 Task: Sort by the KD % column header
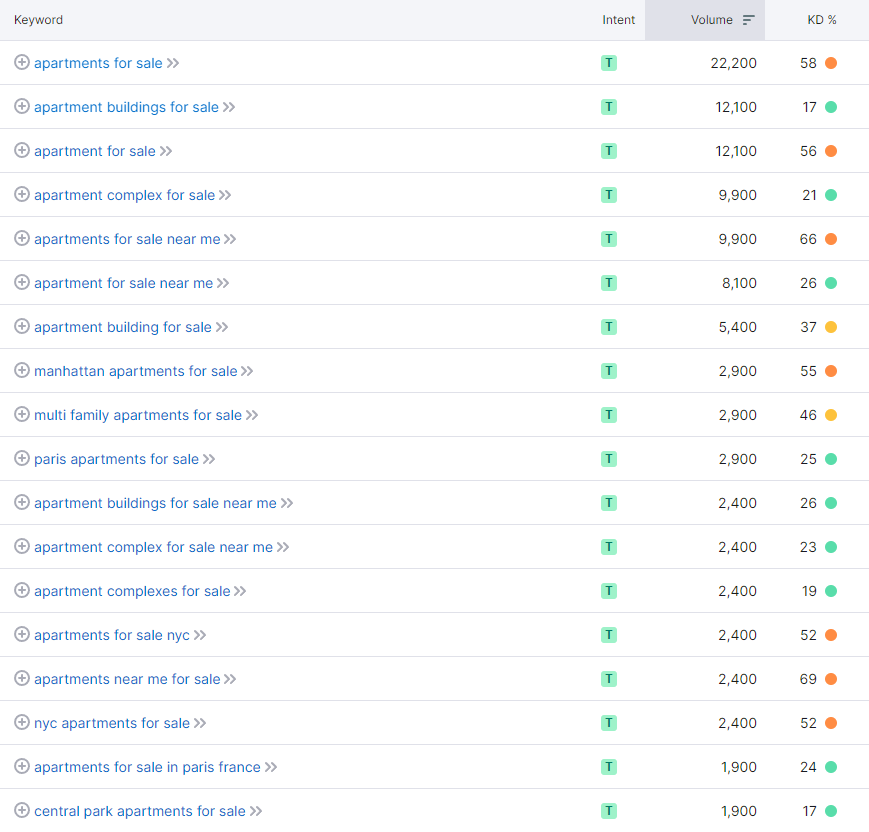821,20
